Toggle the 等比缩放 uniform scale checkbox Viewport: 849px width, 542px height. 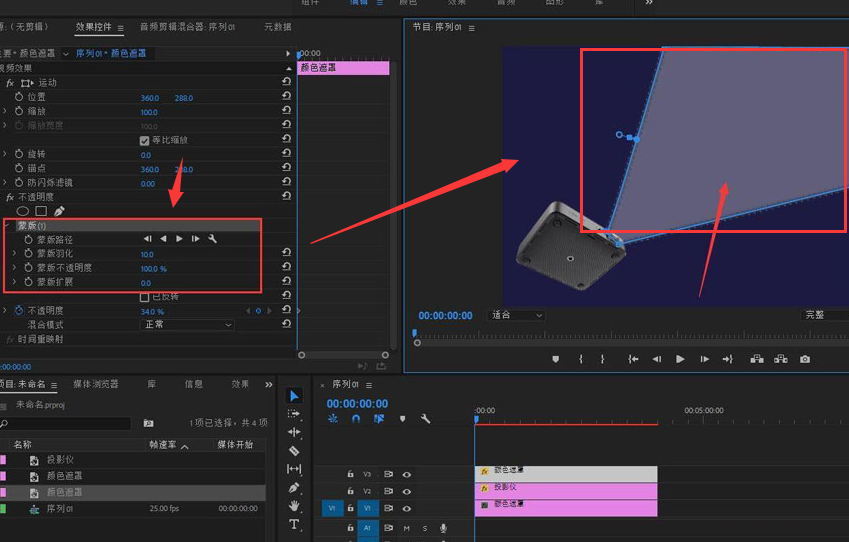tap(145, 141)
